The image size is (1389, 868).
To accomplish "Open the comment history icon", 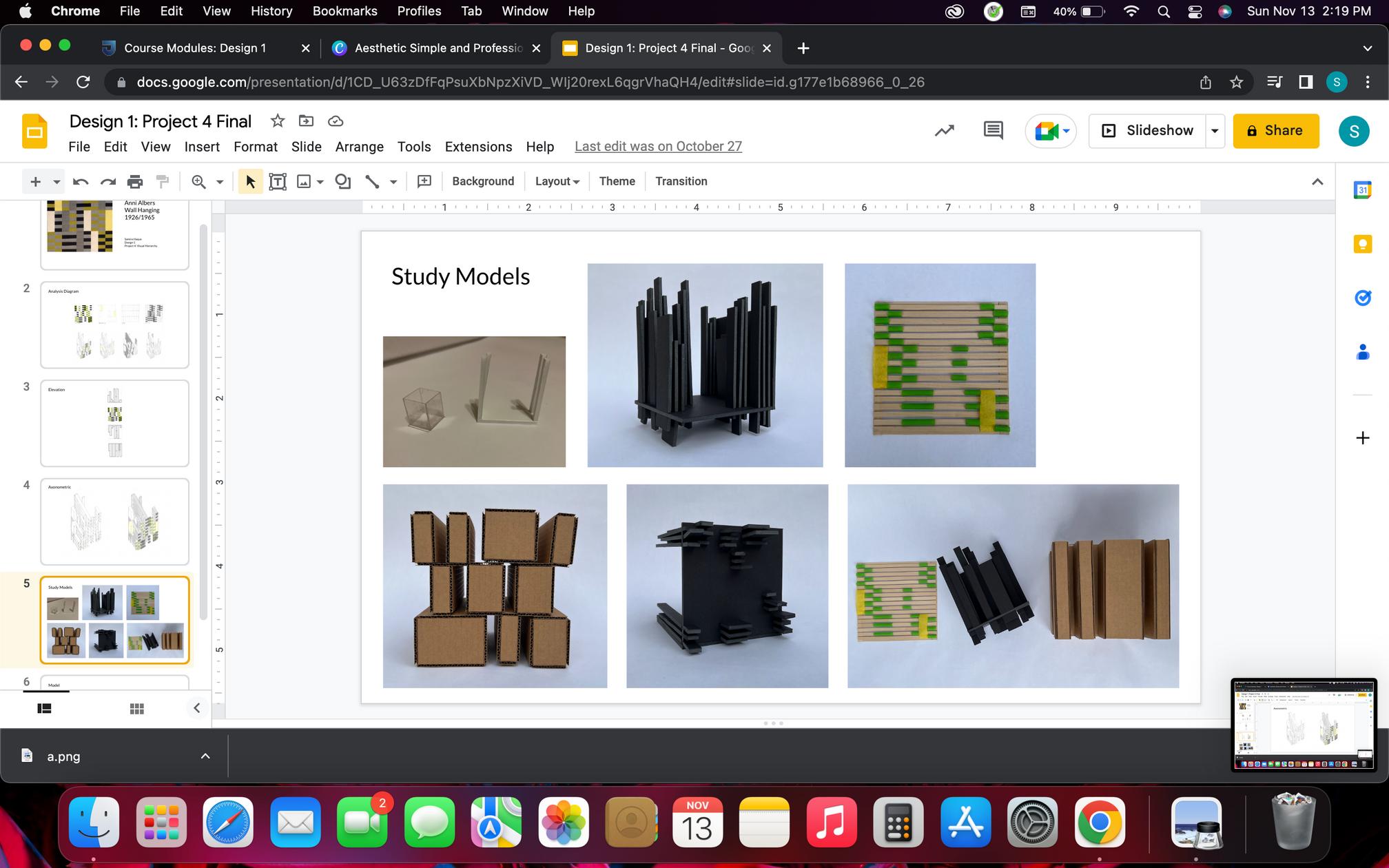I will point(993,130).
